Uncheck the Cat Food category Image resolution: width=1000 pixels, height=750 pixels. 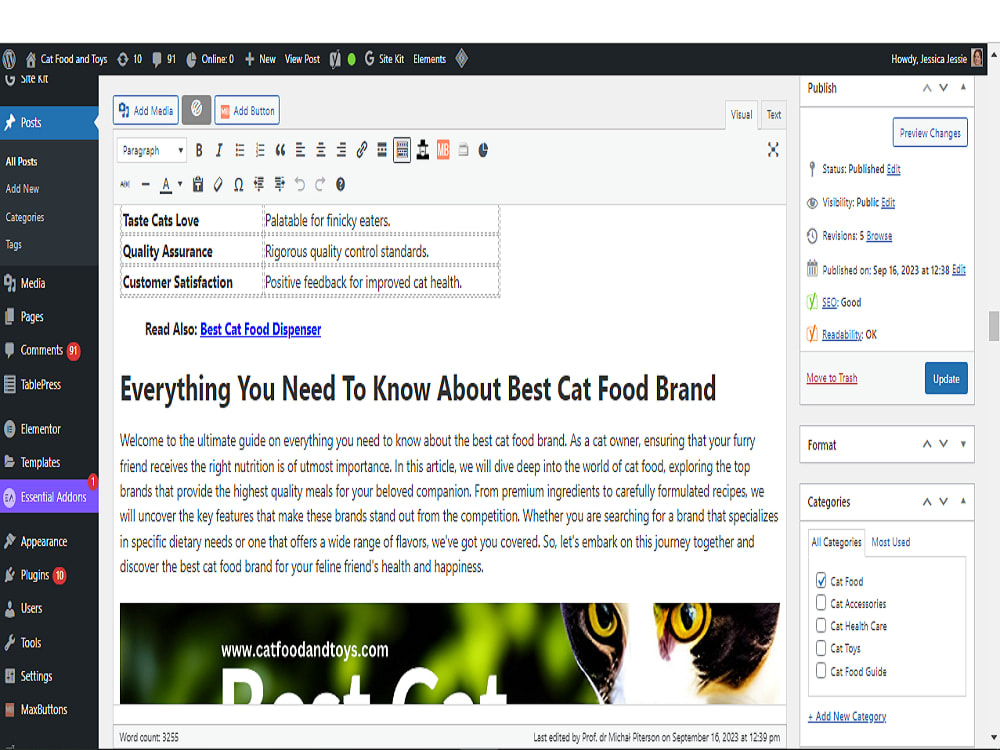pyautogui.click(x=821, y=580)
